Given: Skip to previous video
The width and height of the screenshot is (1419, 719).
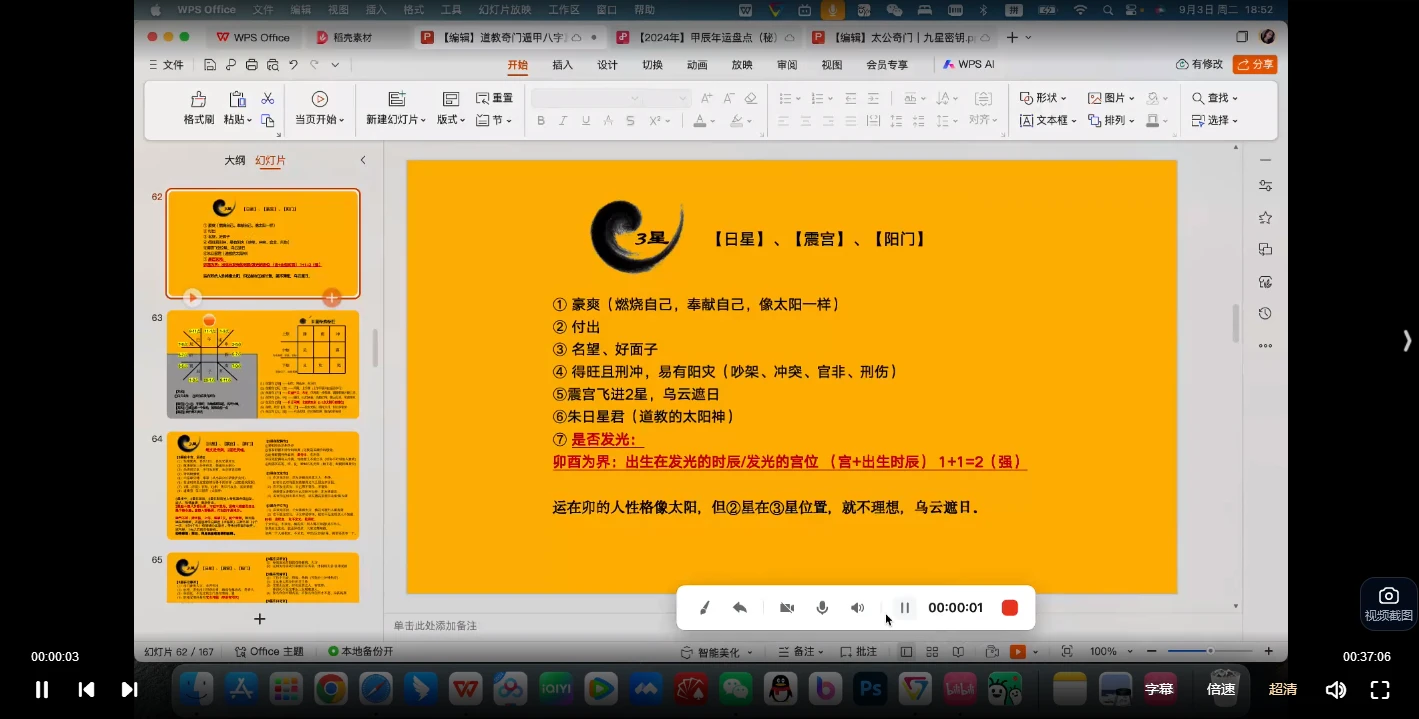Looking at the screenshot, I should click(87, 690).
